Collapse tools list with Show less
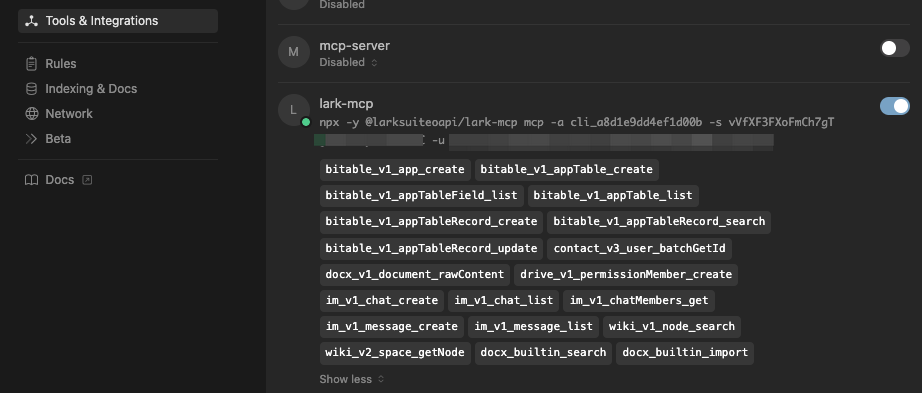This screenshot has height=393, width=922. 351,379
